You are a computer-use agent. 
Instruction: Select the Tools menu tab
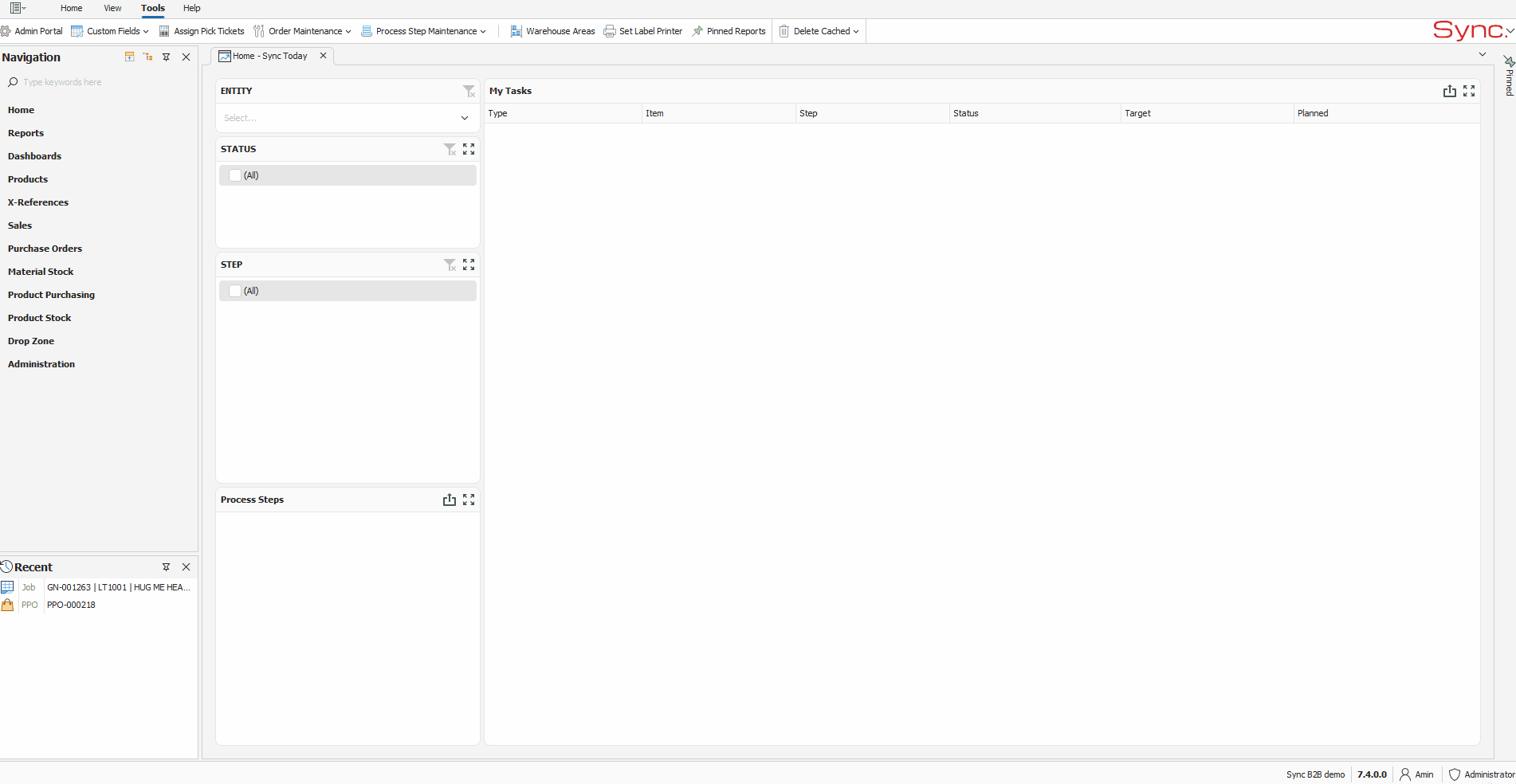(x=153, y=8)
